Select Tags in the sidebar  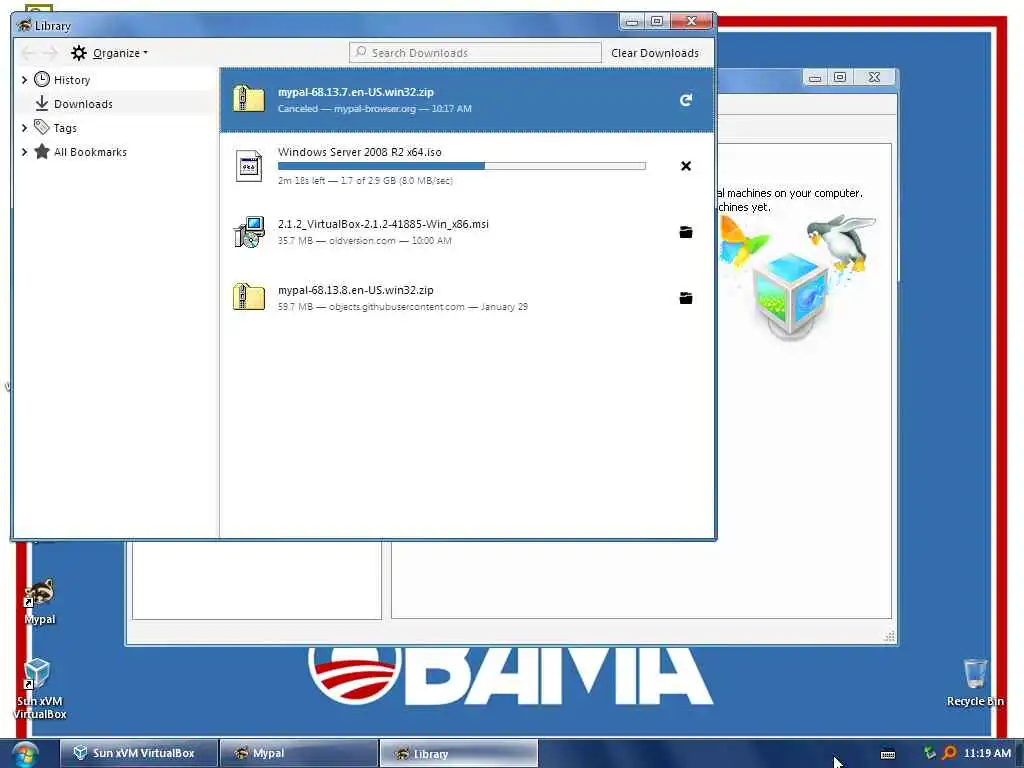coord(65,128)
